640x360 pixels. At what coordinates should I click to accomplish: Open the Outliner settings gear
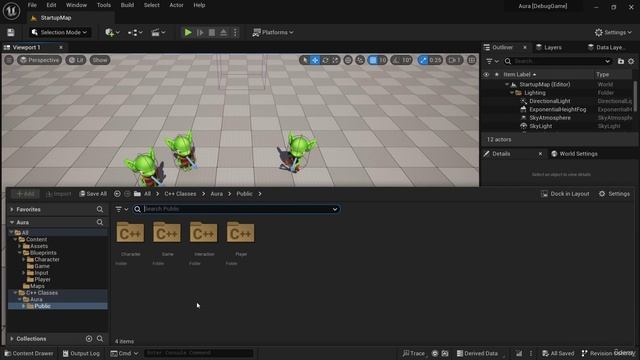point(631,61)
